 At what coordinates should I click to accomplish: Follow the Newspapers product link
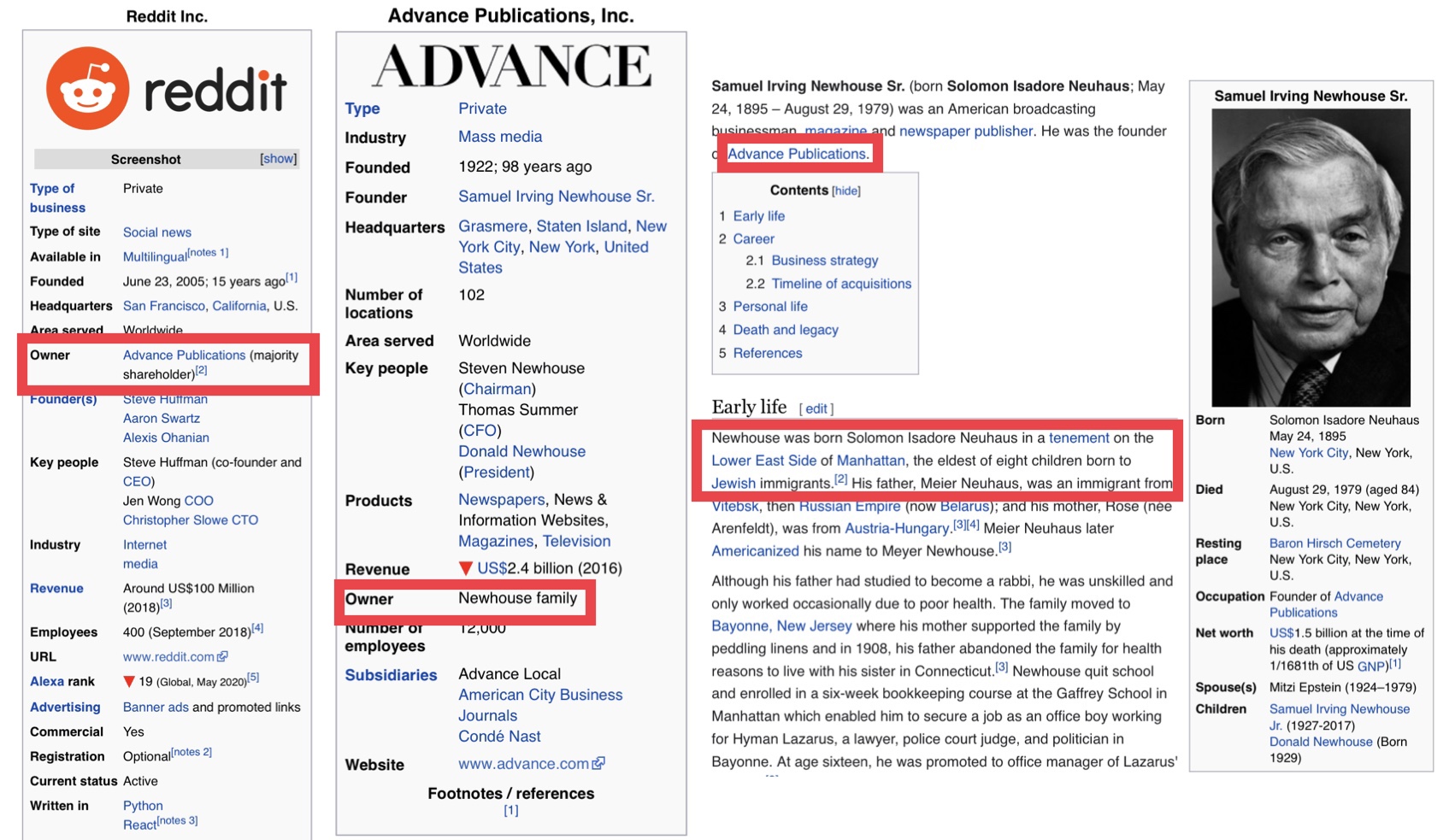pos(502,499)
